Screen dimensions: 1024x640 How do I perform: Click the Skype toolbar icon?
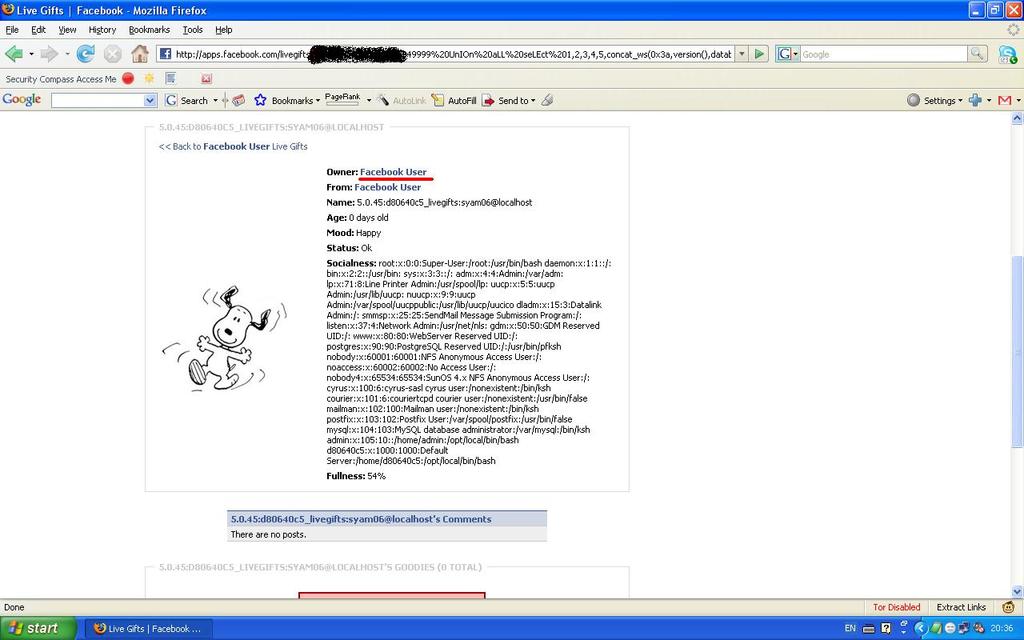click(x=1008, y=54)
